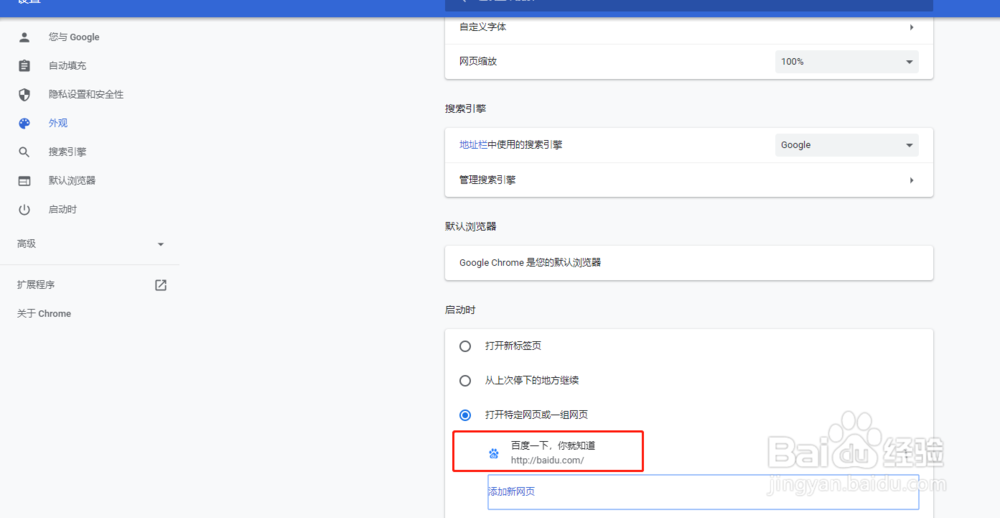Click the browser window icon for 默认浏览器
1000x518 pixels.
pyautogui.click(x=24, y=181)
